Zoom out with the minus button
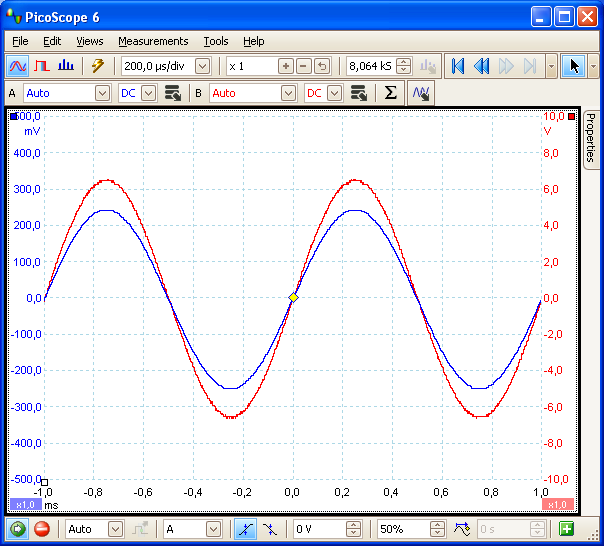This screenshot has width=604, height=546. (x=303, y=66)
